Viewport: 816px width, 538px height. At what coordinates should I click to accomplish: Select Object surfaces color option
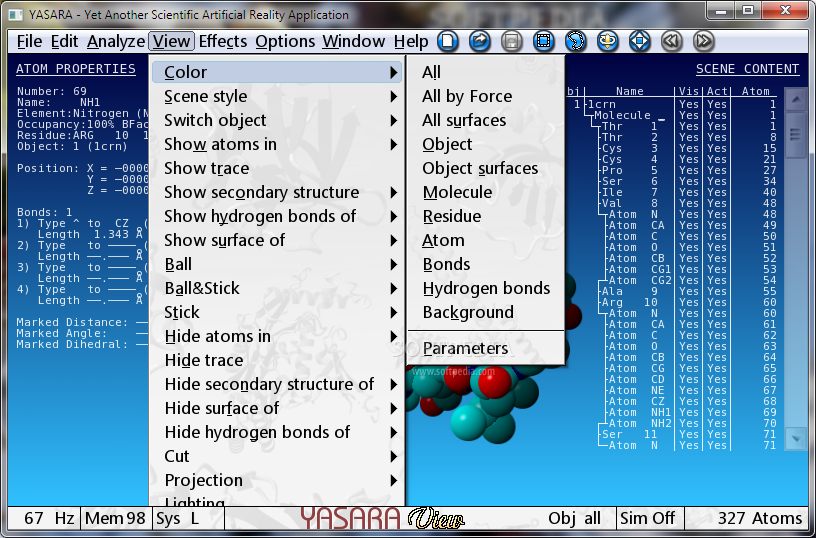486,168
